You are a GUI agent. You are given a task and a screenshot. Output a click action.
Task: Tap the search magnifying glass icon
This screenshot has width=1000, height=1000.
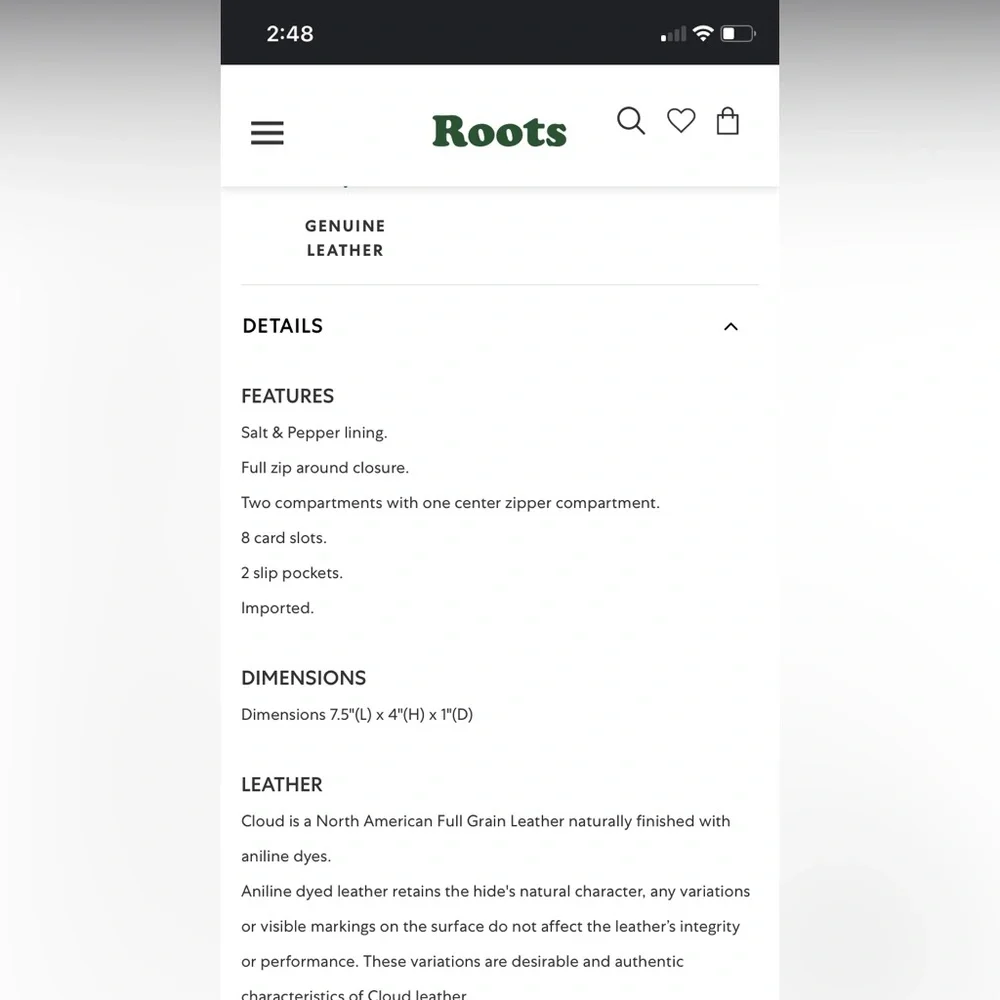(631, 121)
